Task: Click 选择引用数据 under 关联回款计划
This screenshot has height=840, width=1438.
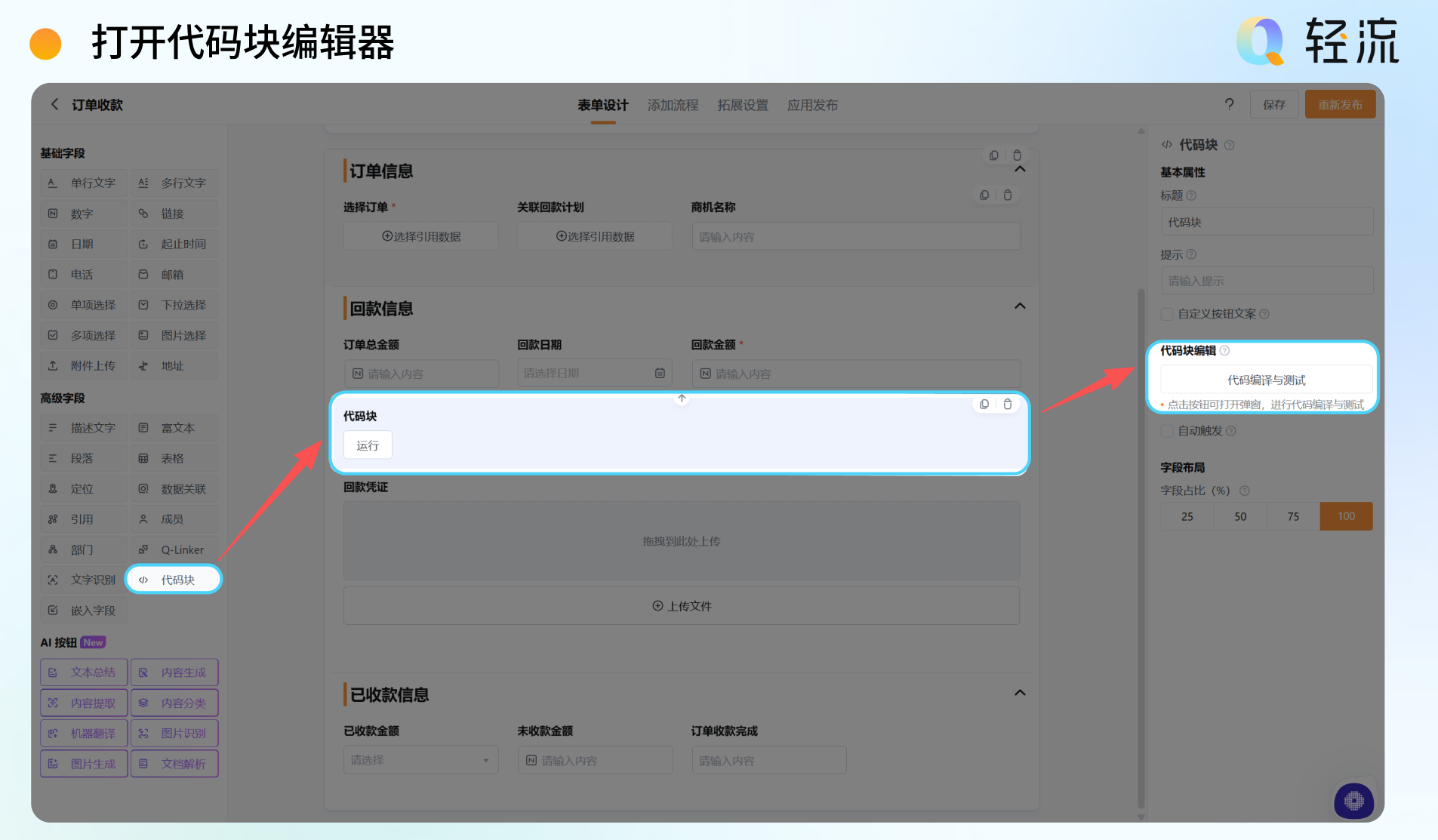Action: pos(595,236)
